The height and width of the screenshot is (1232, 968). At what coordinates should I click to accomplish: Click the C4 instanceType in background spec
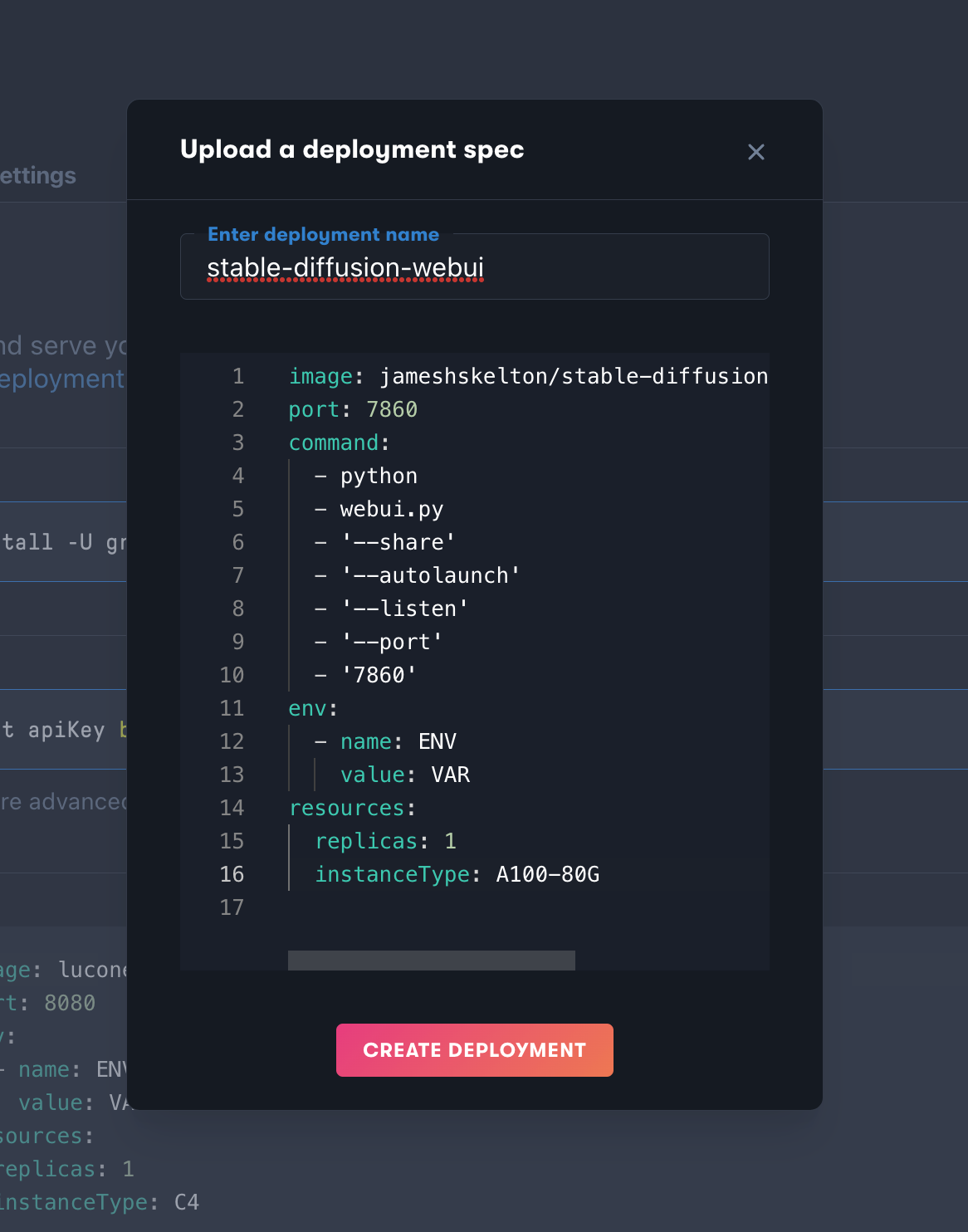(187, 1202)
